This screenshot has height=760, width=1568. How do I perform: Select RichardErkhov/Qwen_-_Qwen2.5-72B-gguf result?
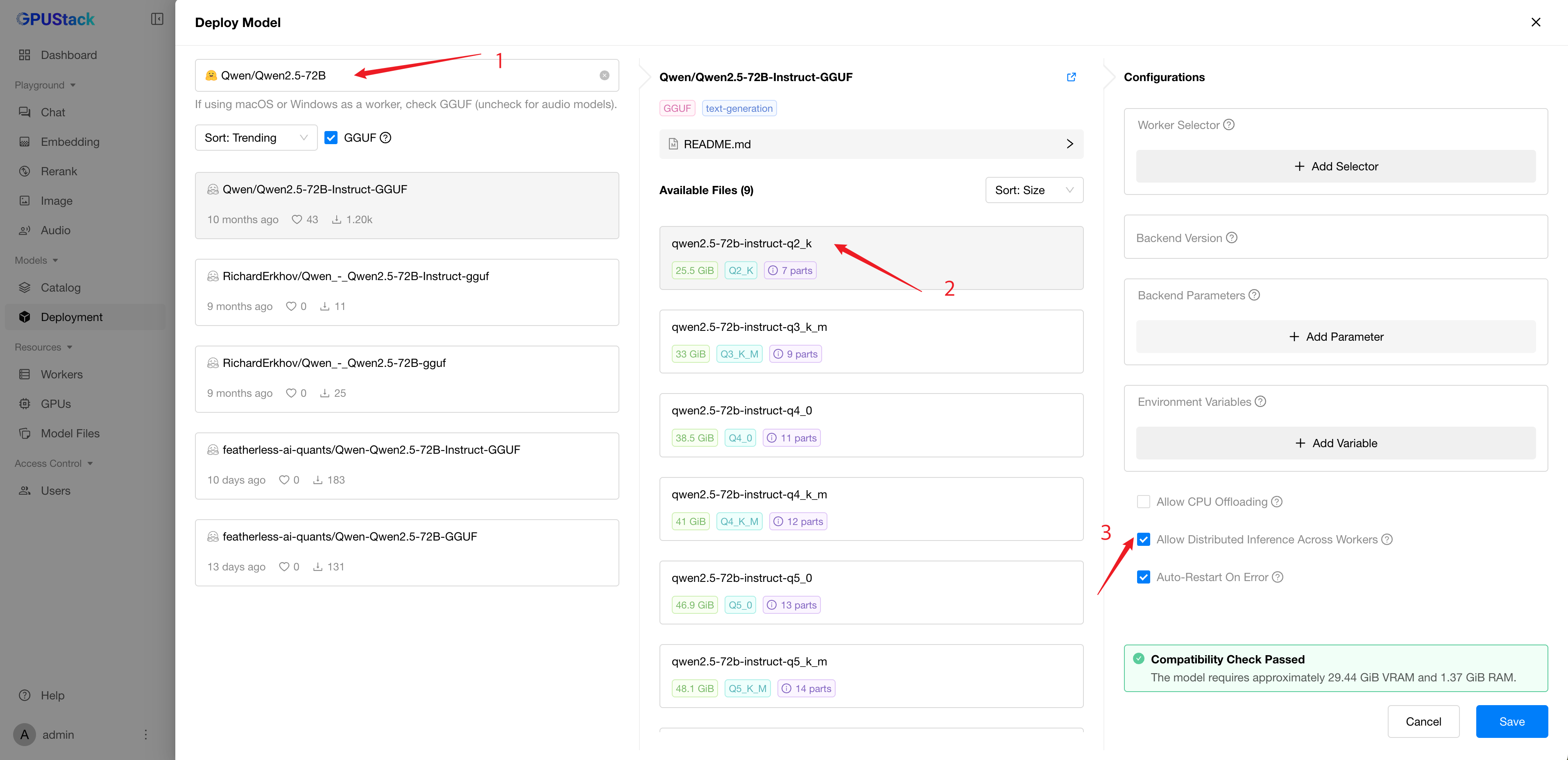[x=407, y=379]
